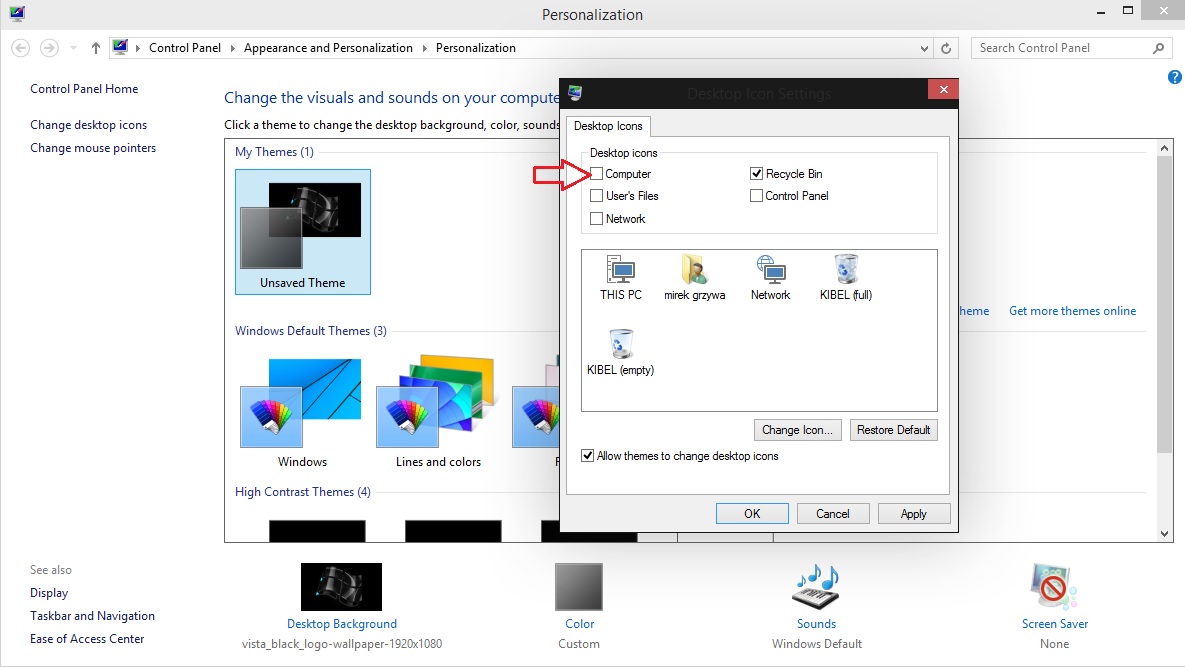Click the Back navigation arrow
Screen dimensions: 1185x667
click(x=21, y=48)
